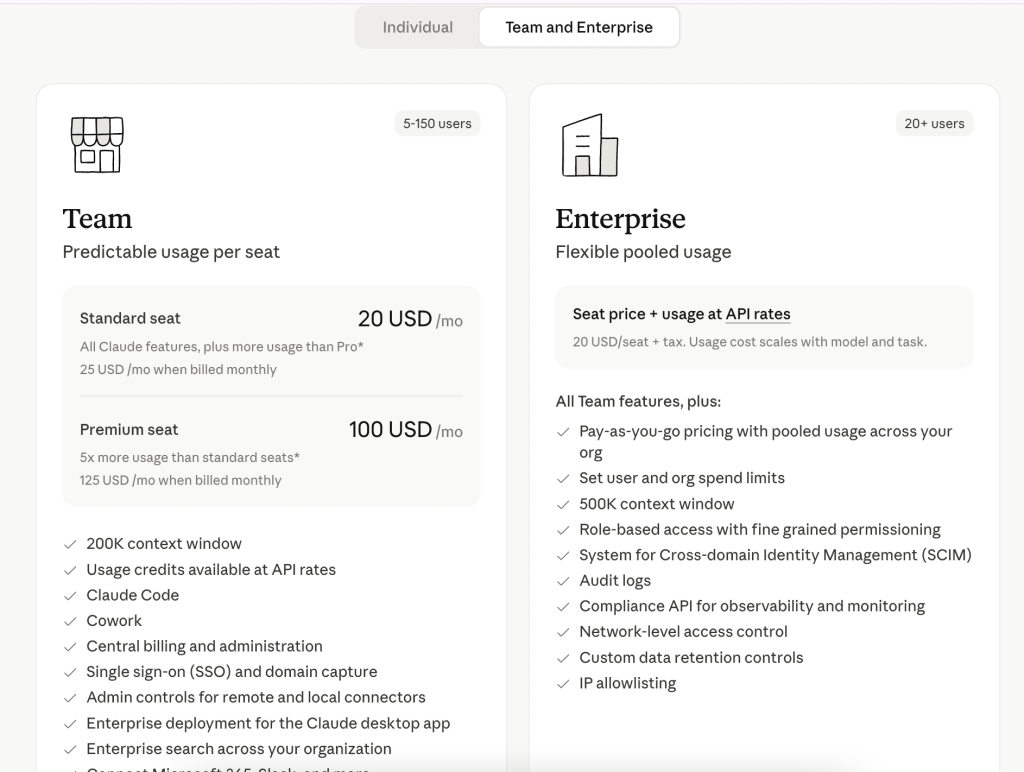This screenshot has height=772, width=1024.
Task: Click '5x more usage than standard seats*'
Action: point(189,458)
